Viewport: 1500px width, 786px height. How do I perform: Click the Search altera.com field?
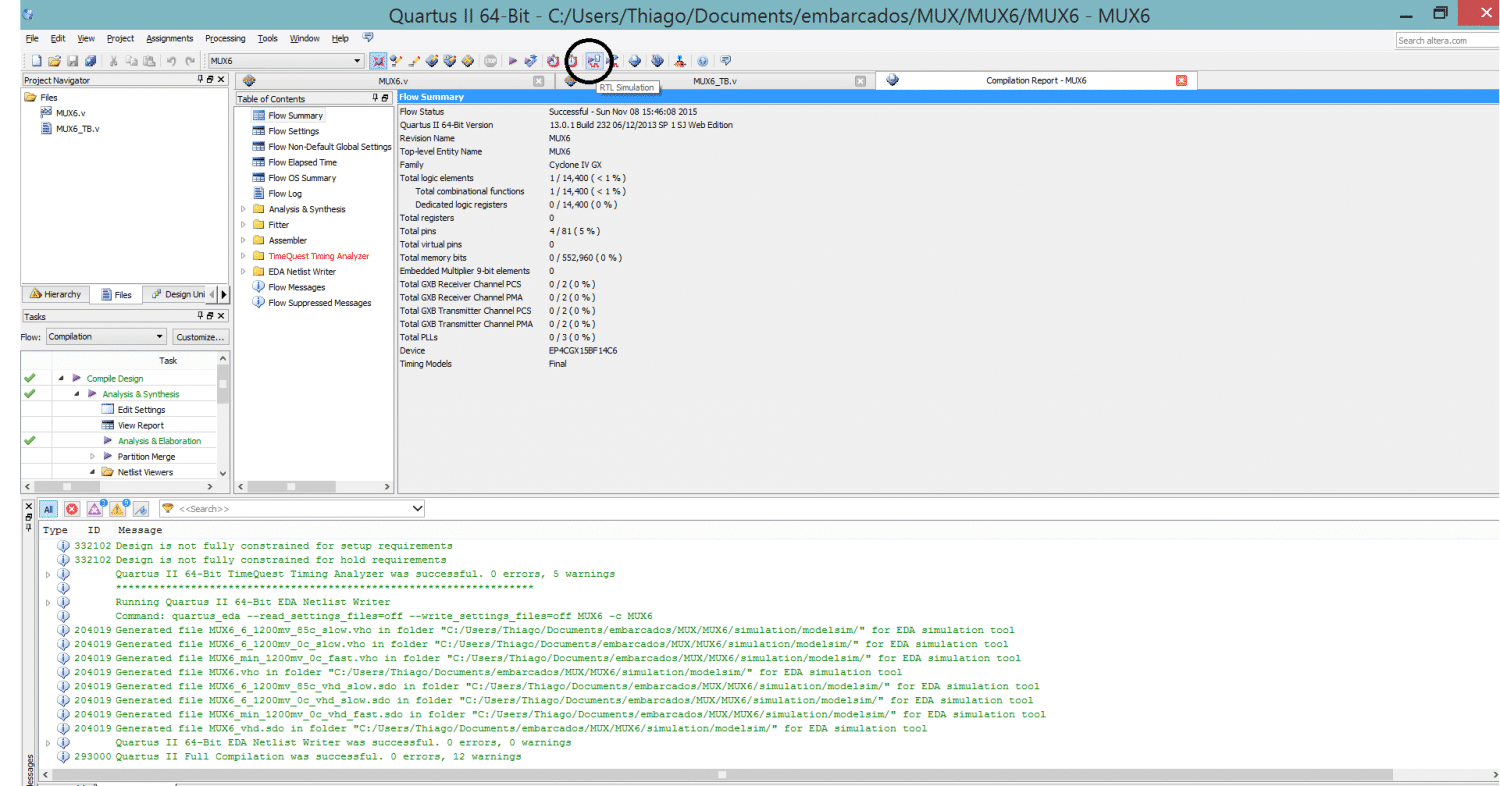[x=1446, y=40]
